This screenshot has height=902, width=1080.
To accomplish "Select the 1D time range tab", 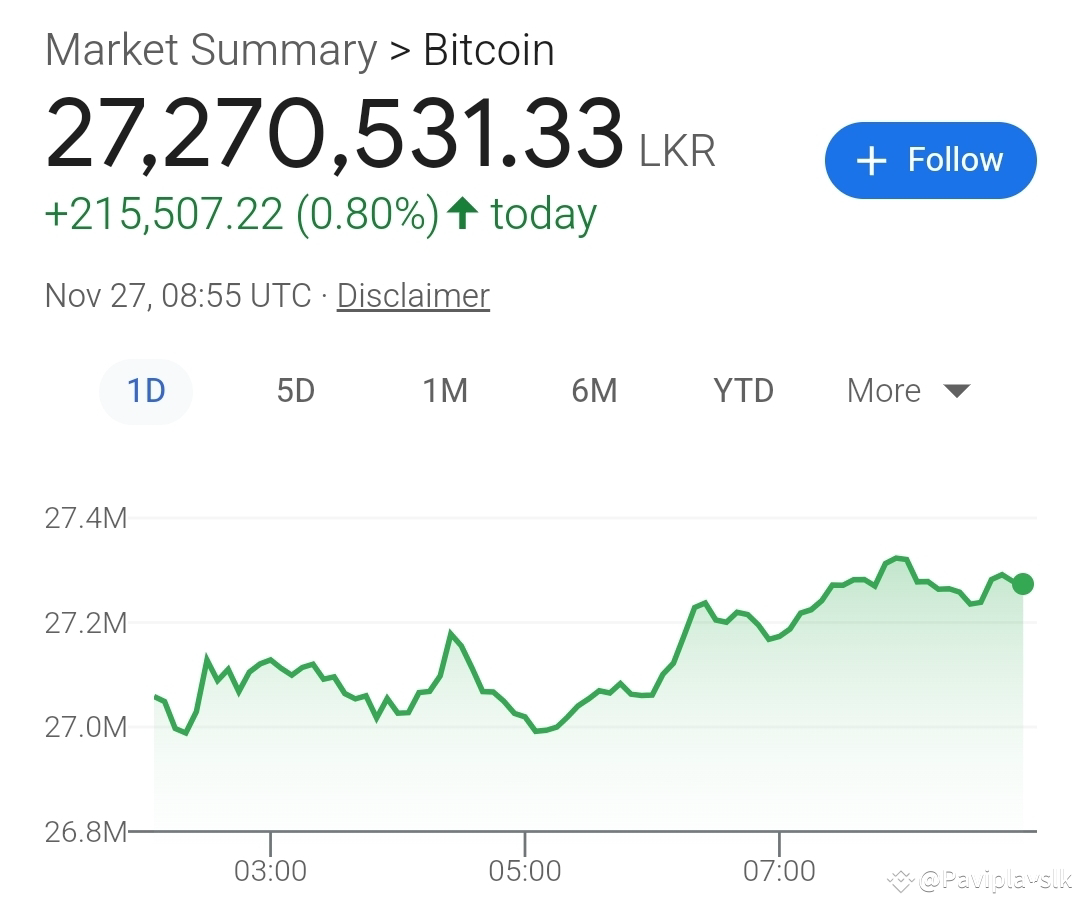I will click(146, 391).
